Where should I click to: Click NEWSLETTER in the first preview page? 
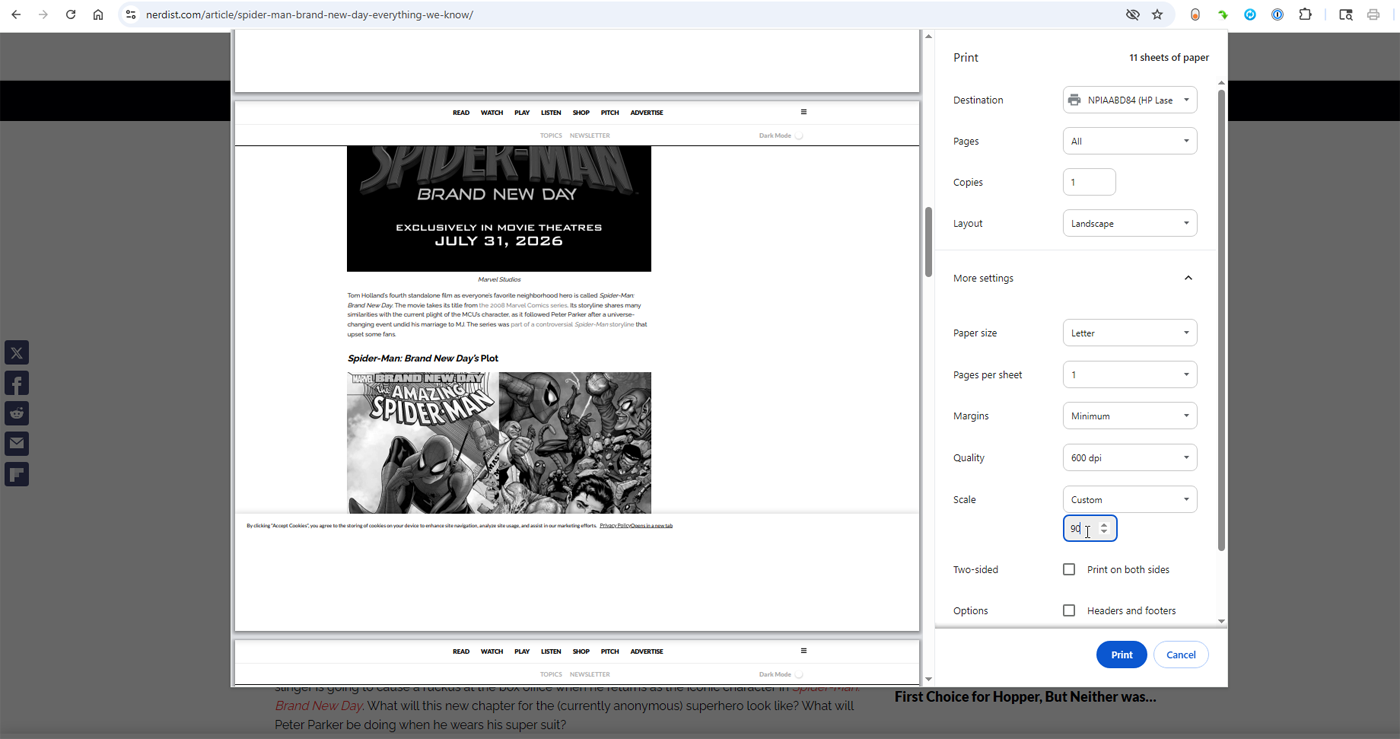(x=590, y=135)
